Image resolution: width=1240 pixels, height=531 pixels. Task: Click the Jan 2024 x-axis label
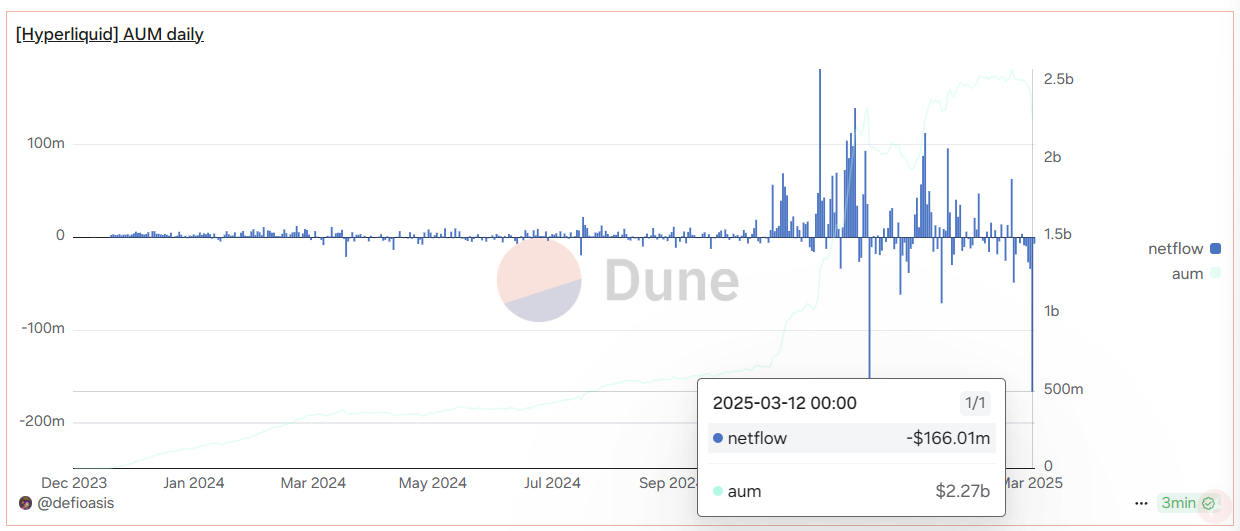click(194, 483)
